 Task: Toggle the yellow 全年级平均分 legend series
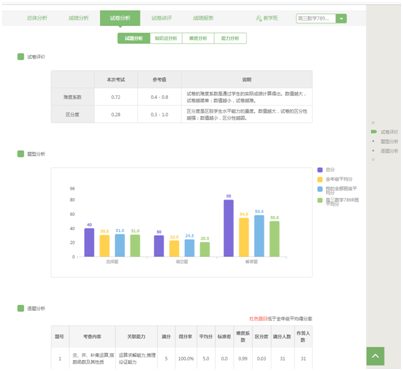click(x=320, y=179)
